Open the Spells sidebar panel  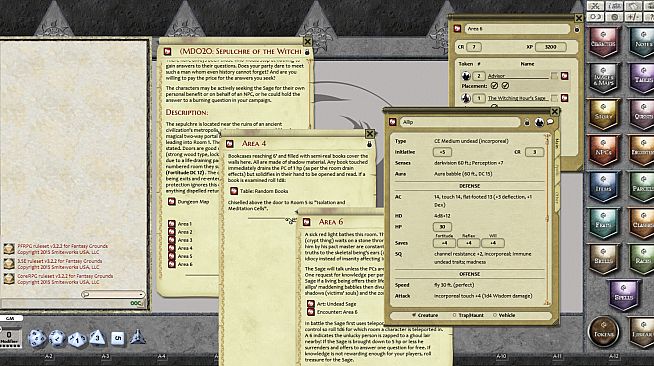tap(623, 295)
